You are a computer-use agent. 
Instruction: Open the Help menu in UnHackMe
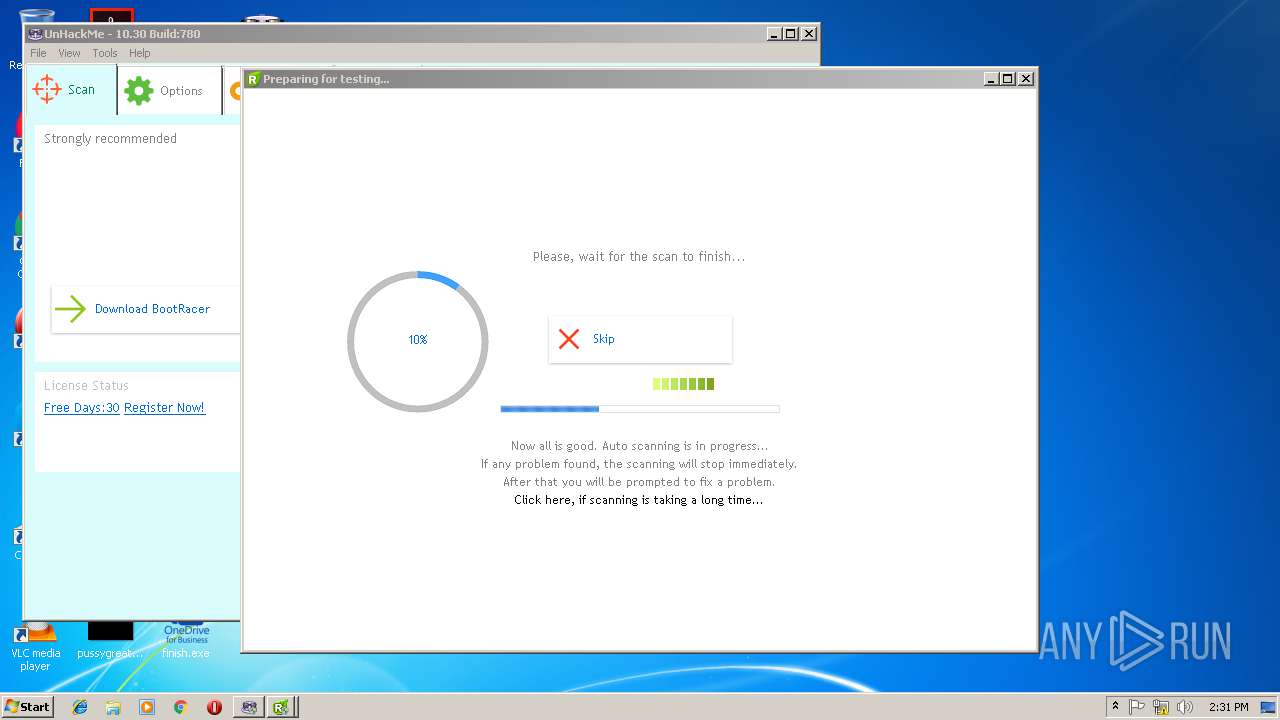[x=139, y=53]
